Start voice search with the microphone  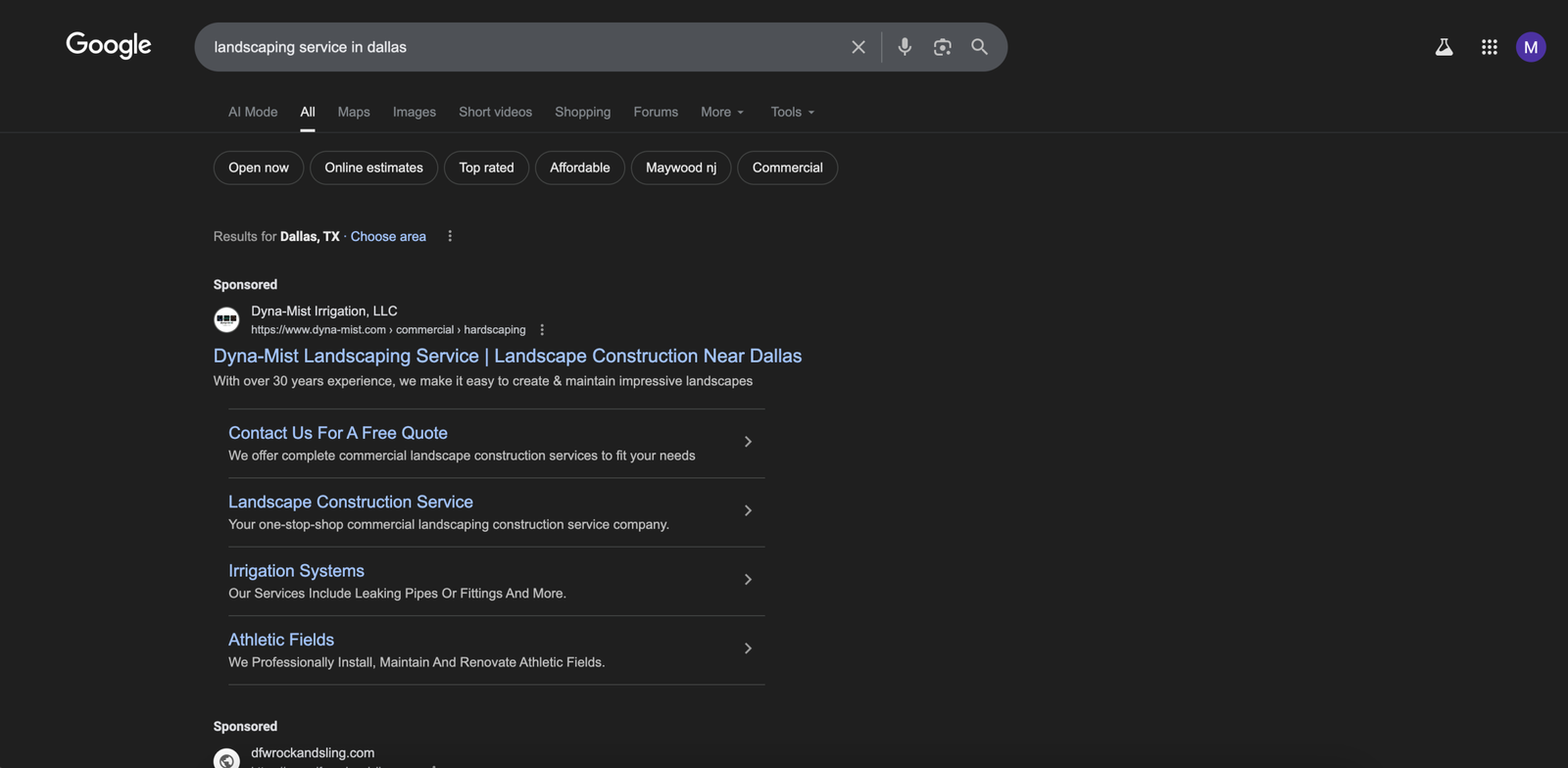click(904, 47)
